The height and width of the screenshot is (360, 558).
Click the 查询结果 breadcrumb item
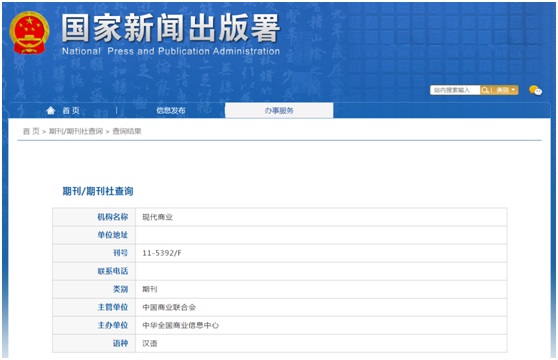(x=127, y=131)
